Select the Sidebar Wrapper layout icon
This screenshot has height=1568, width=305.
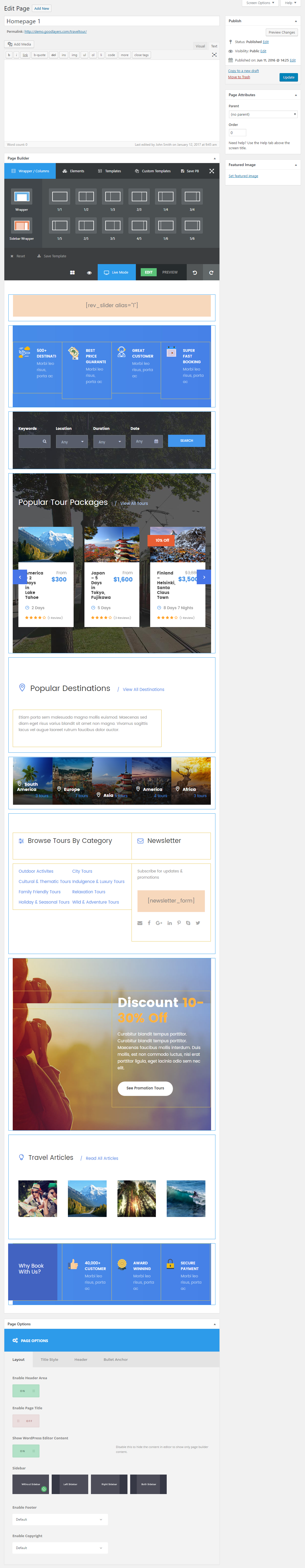22,226
